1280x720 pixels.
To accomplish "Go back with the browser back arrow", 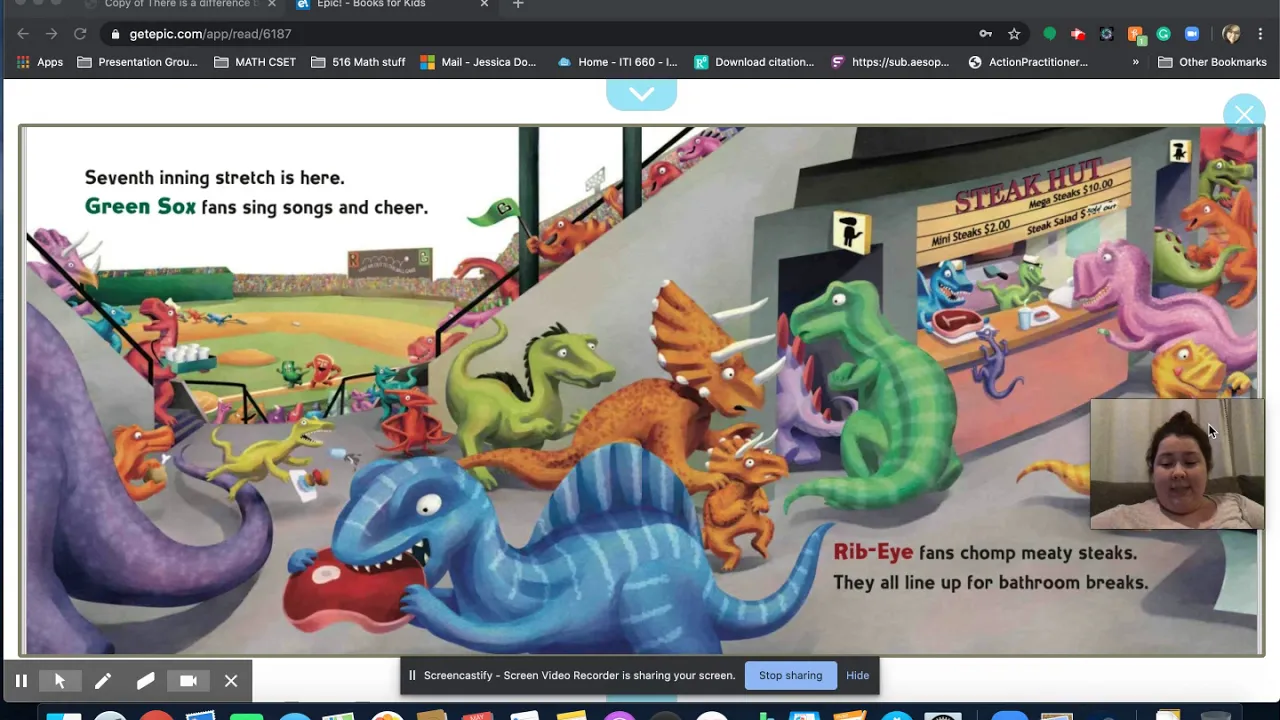I will tap(23, 34).
